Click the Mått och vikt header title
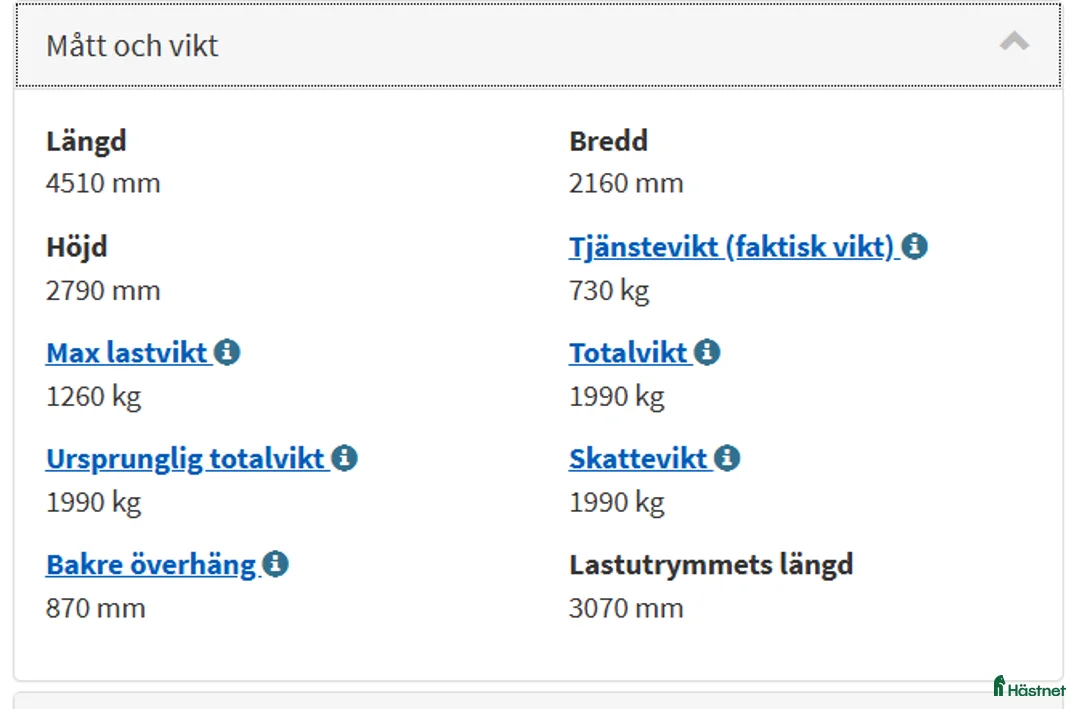 click(132, 46)
